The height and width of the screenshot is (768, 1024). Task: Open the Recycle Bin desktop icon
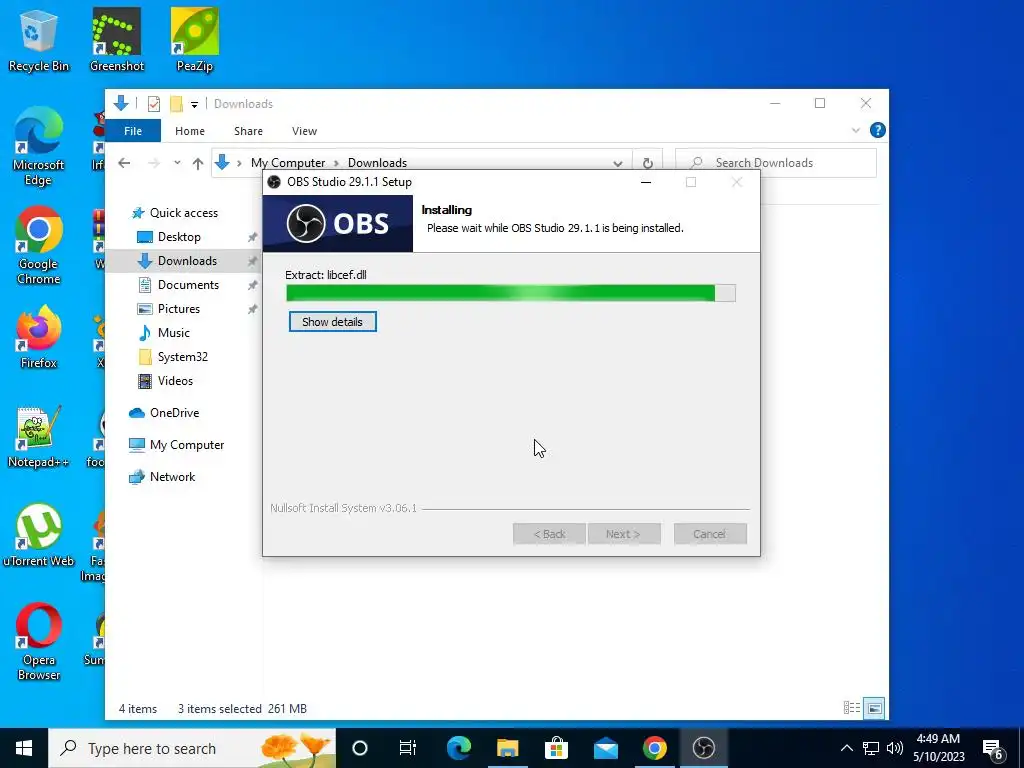39,40
